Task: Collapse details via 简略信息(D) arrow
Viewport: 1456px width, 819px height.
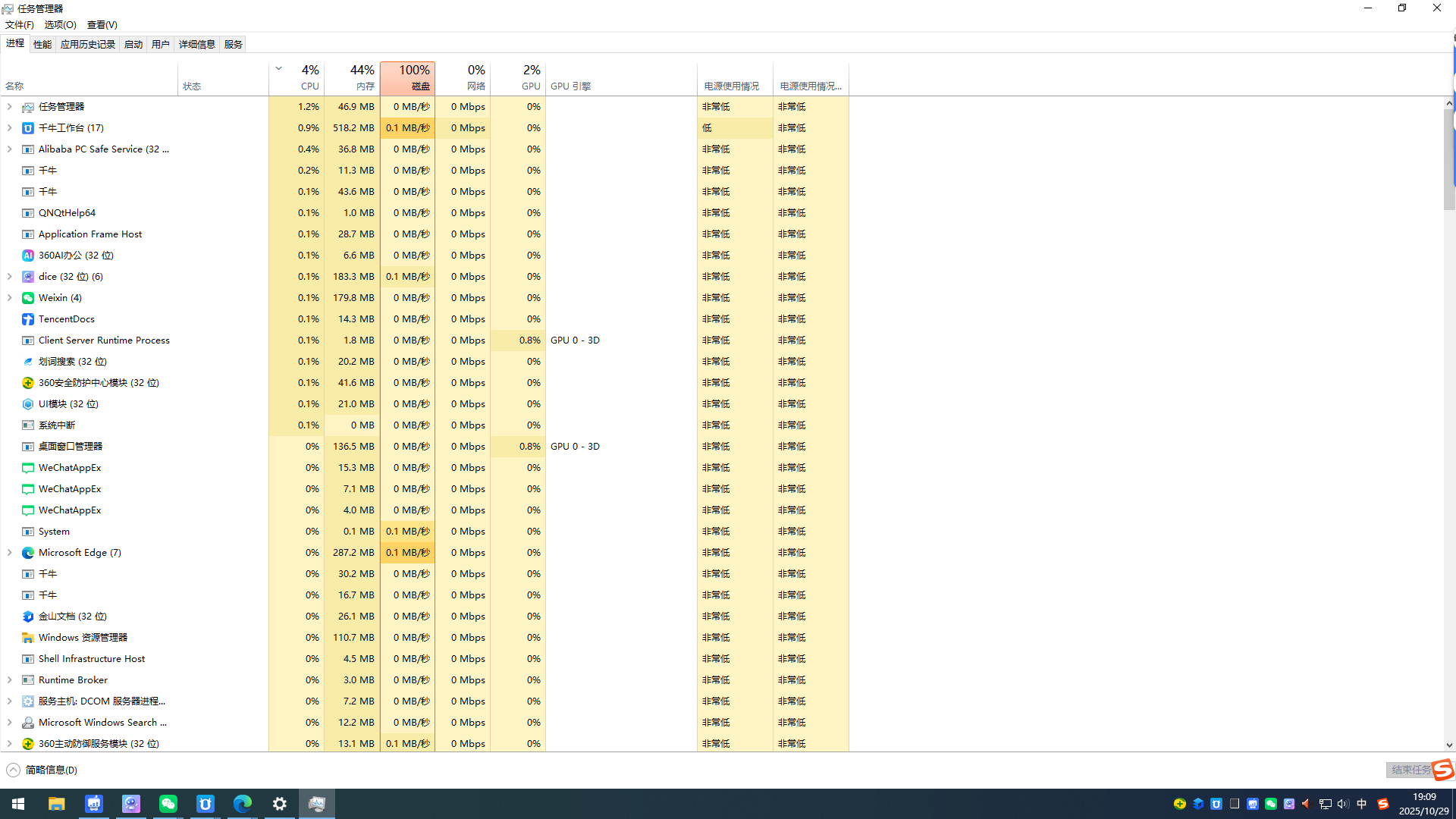Action: tap(13, 770)
